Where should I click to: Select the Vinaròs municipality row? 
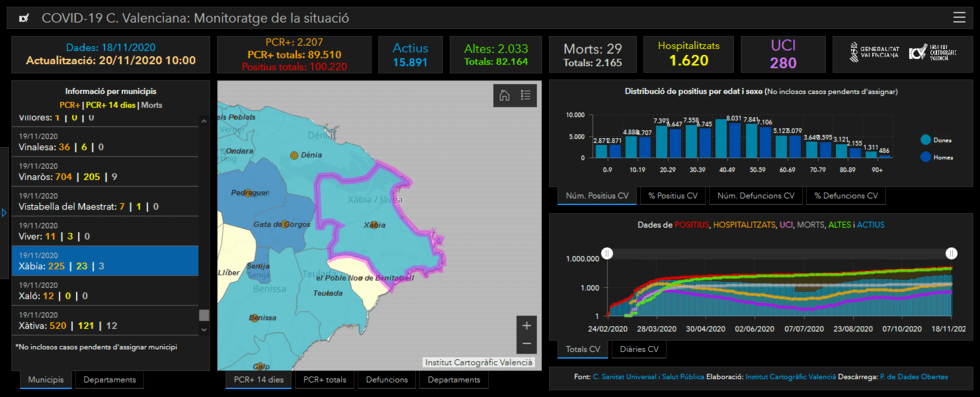(x=105, y=171)
